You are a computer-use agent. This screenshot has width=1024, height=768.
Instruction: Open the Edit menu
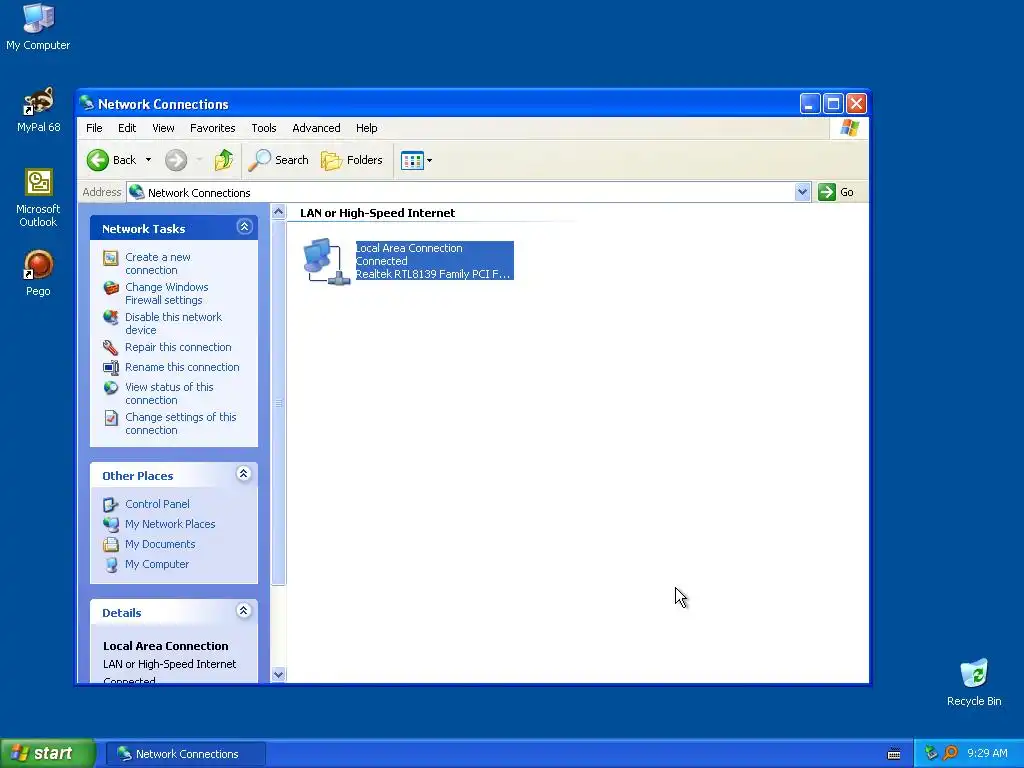tap(127, 128)
